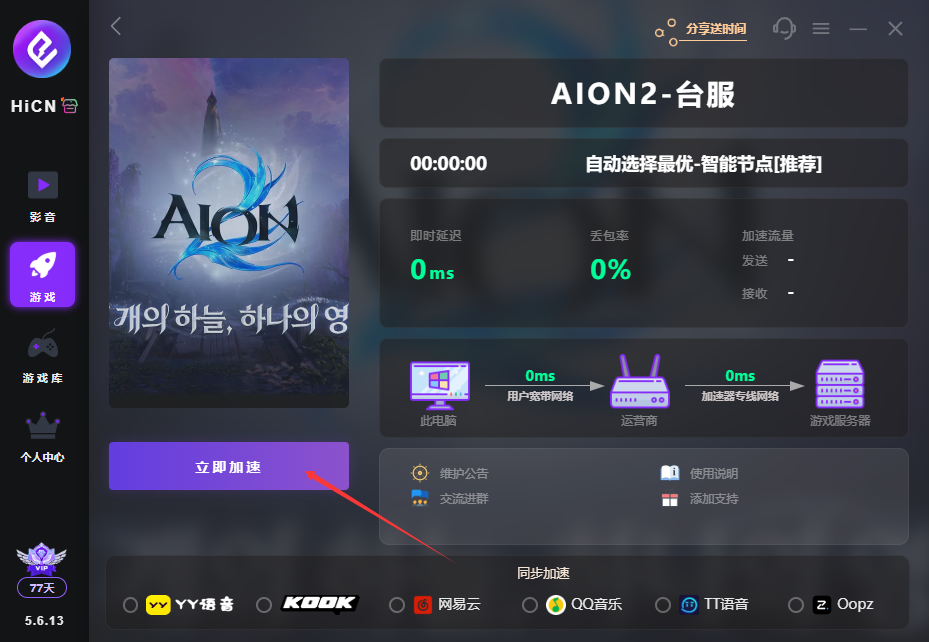Open the hamburger menu icon
Image resolution: width=929 pixels, height=642 pixels.
click(821, 28)
